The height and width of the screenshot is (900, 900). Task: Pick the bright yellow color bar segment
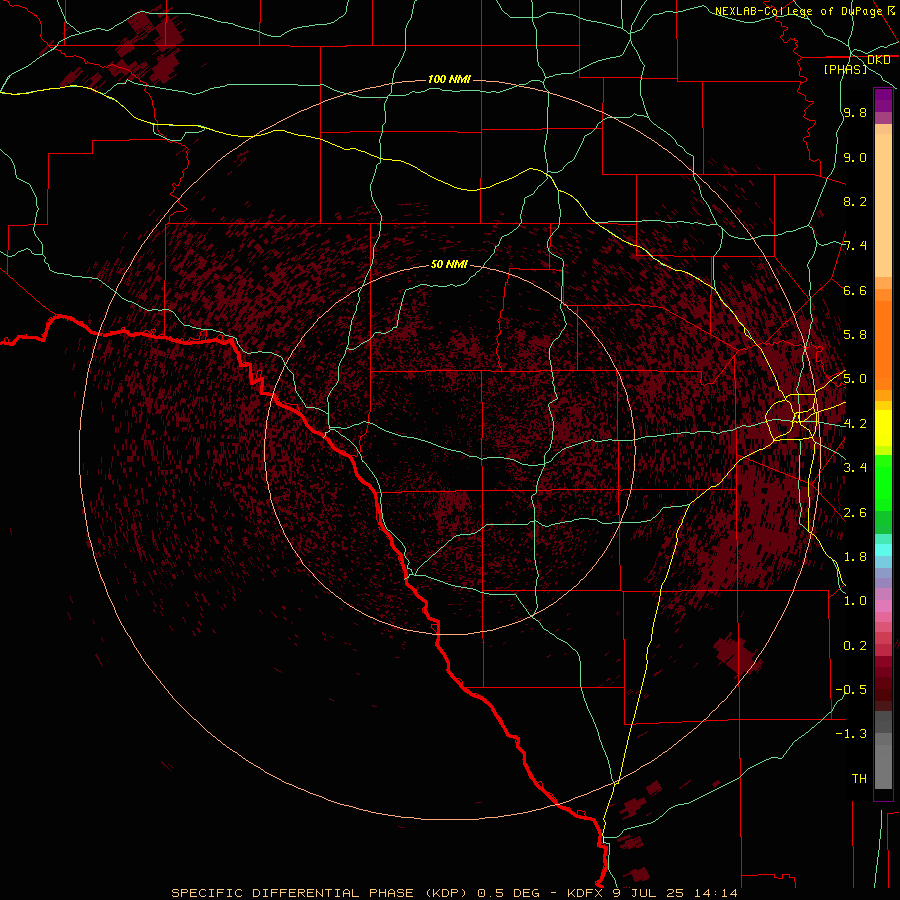point(883,428)
